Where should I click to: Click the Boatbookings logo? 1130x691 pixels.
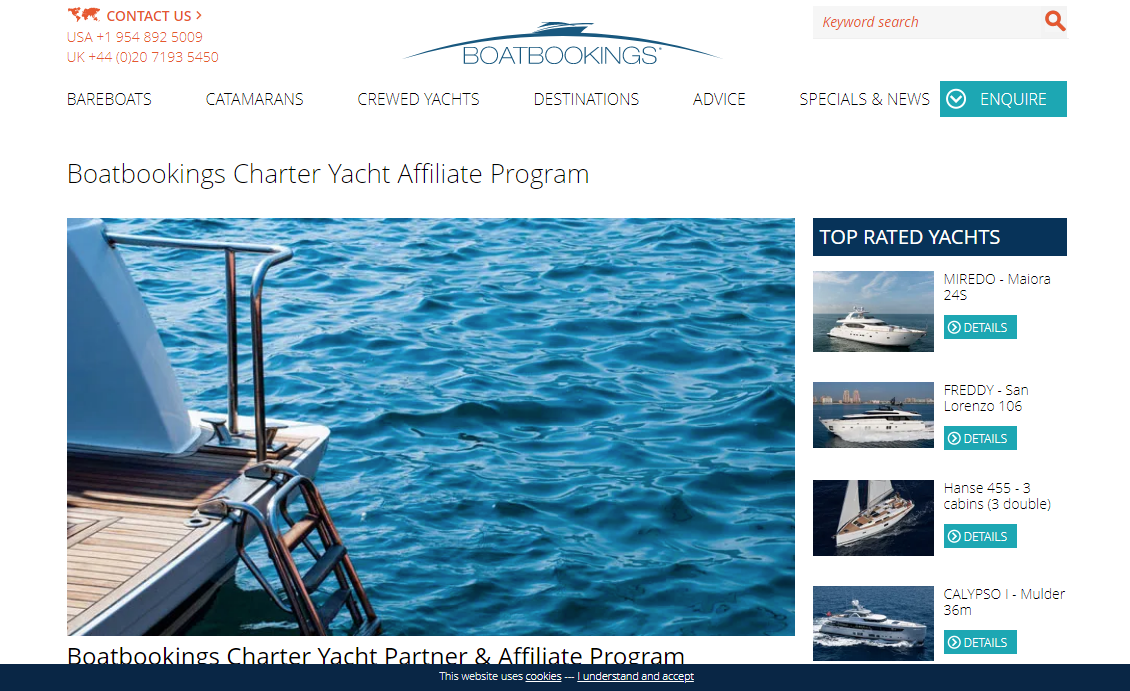click(x=561, y=44)
